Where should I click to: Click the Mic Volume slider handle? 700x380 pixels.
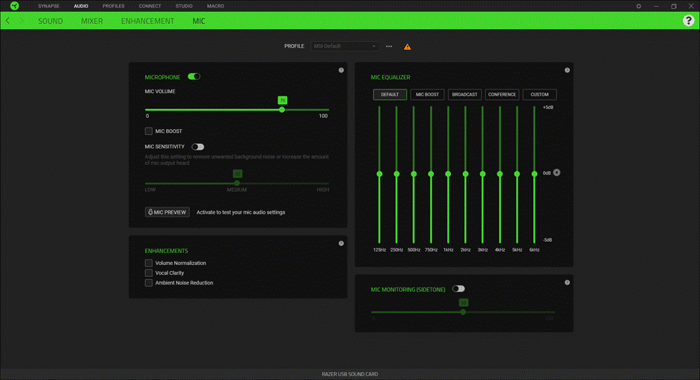point(282,109)
